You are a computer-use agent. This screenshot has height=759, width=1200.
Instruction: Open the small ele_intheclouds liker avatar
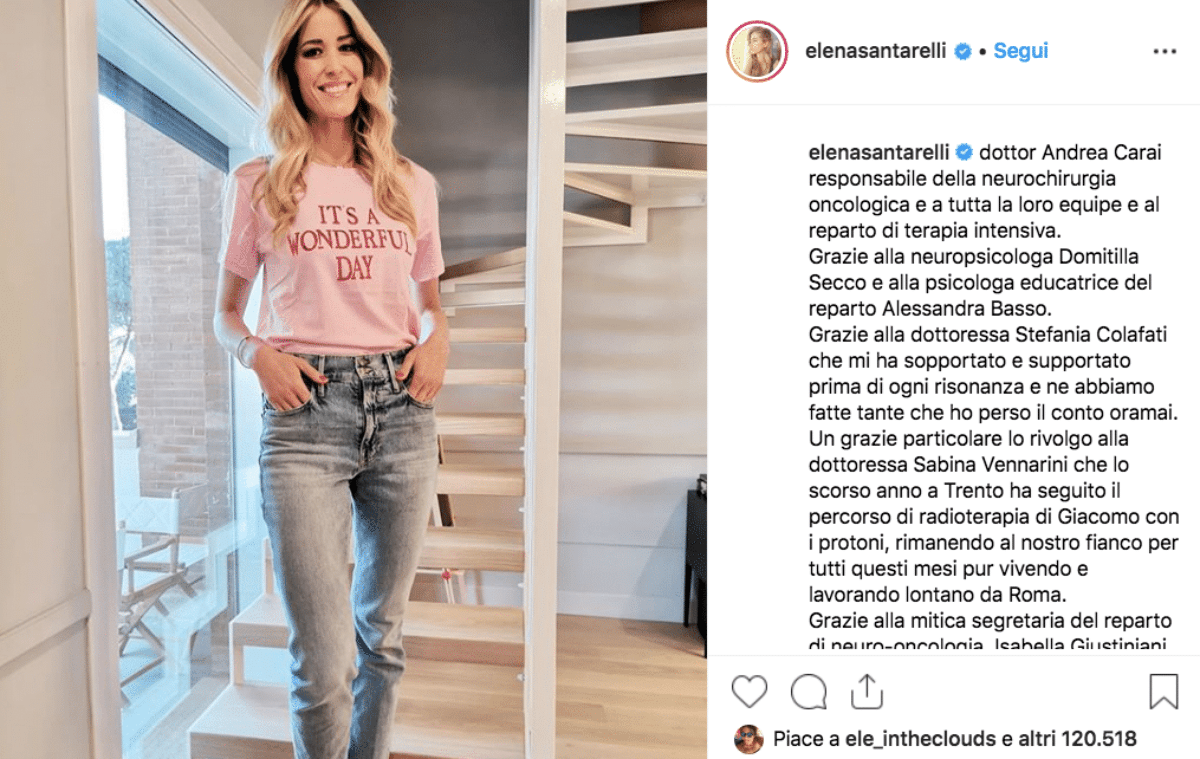click(748, 740)
